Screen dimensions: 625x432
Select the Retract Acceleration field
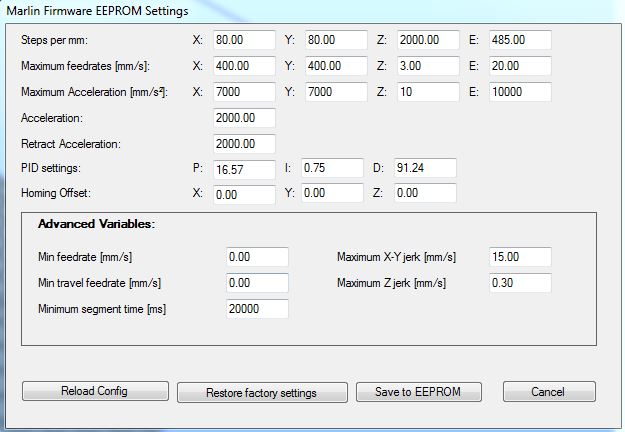pyautogui.click(x=244, y=144)
